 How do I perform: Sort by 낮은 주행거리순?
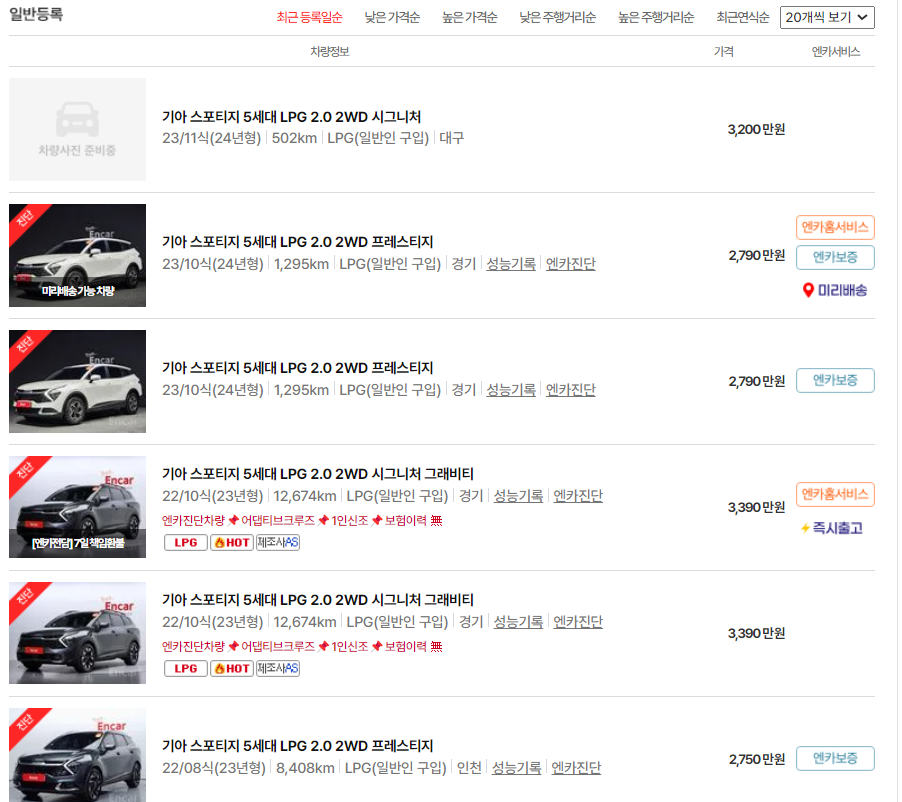557,17
